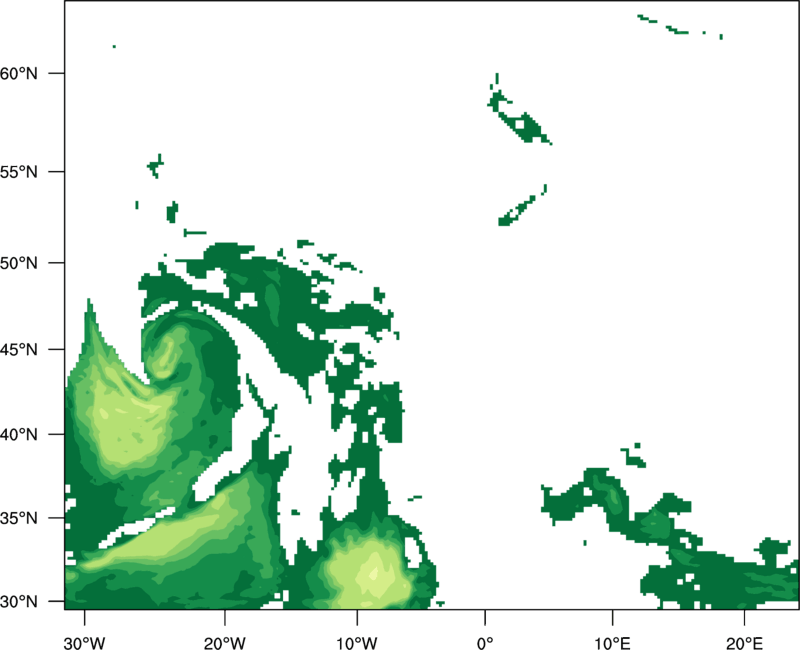This screenshot has height=650, width=800.
Task: Click the 60°N latitude label
Action: (19, 73)
